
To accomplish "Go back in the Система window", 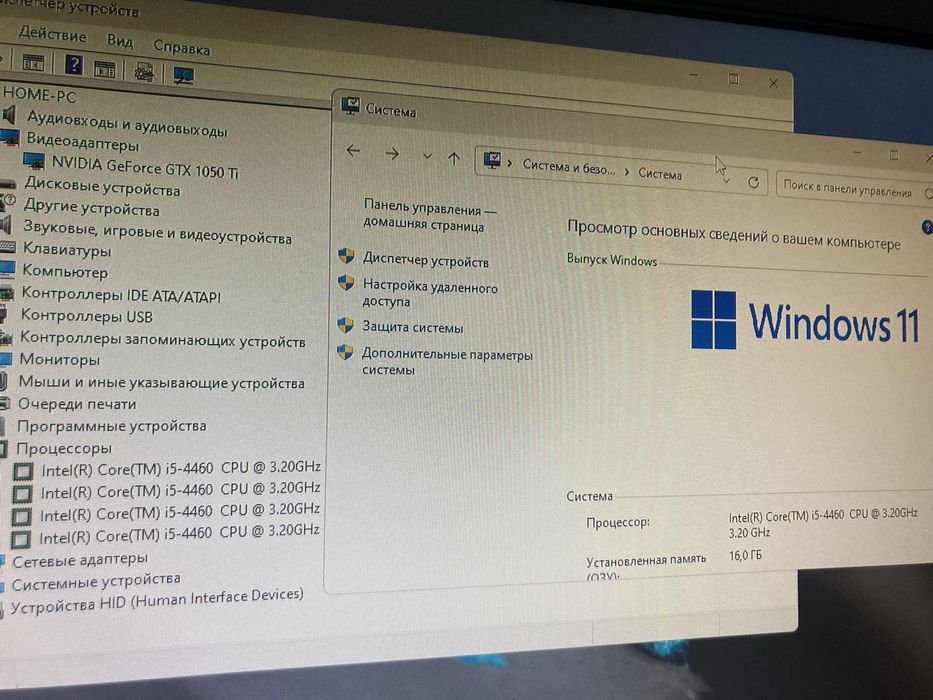I will click(x=353, y=151).
